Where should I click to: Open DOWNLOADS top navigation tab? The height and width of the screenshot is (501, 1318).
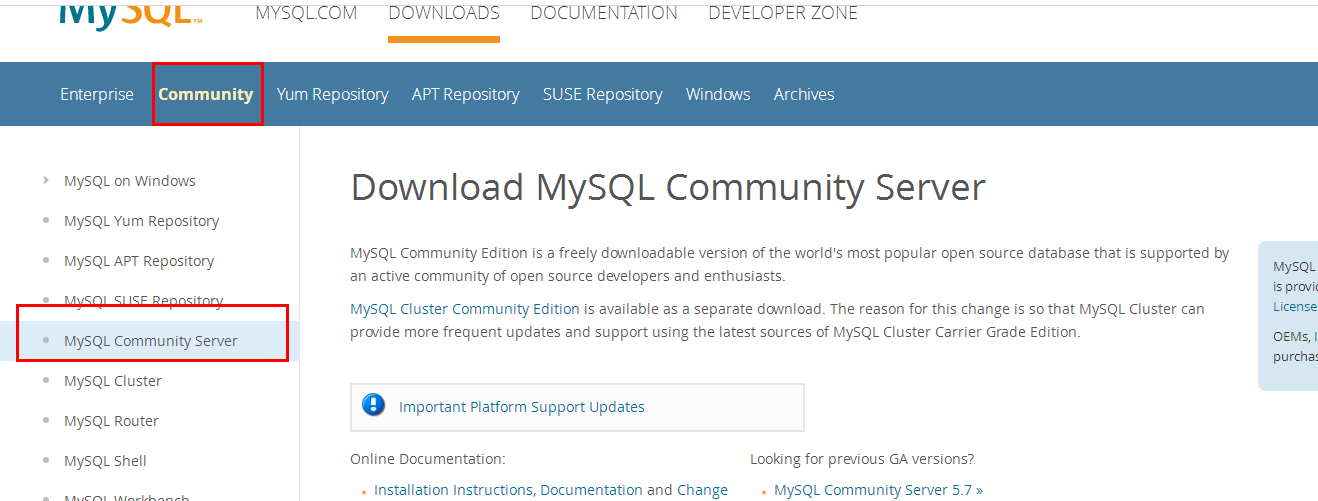(x=444, y=13)
